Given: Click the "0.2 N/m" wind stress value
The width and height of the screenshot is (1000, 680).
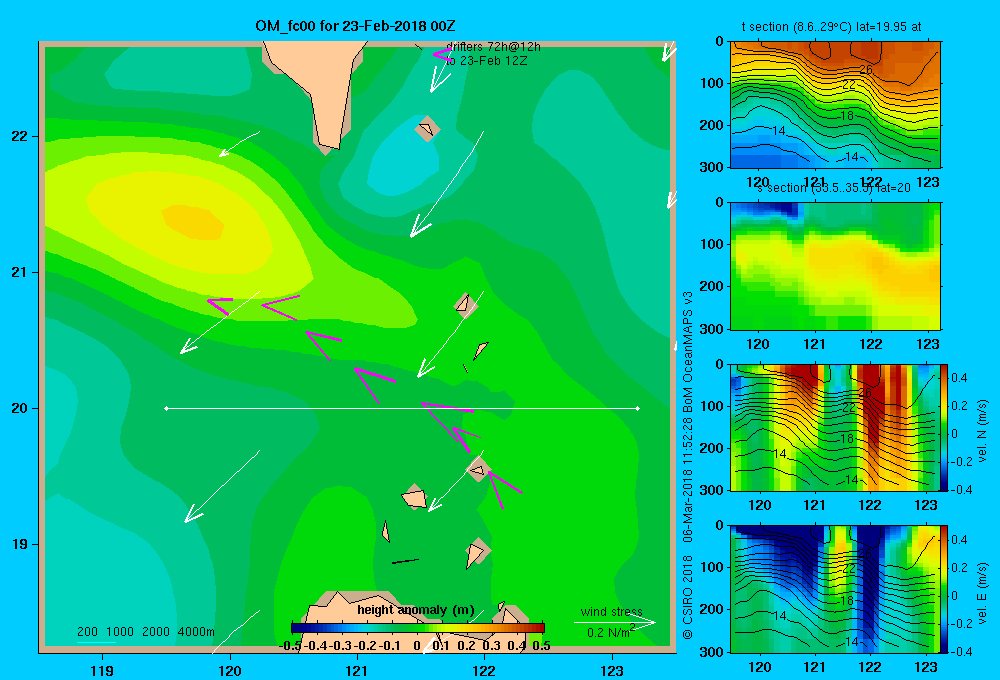Looking at the screenshot, I should (x=608, y=633).
